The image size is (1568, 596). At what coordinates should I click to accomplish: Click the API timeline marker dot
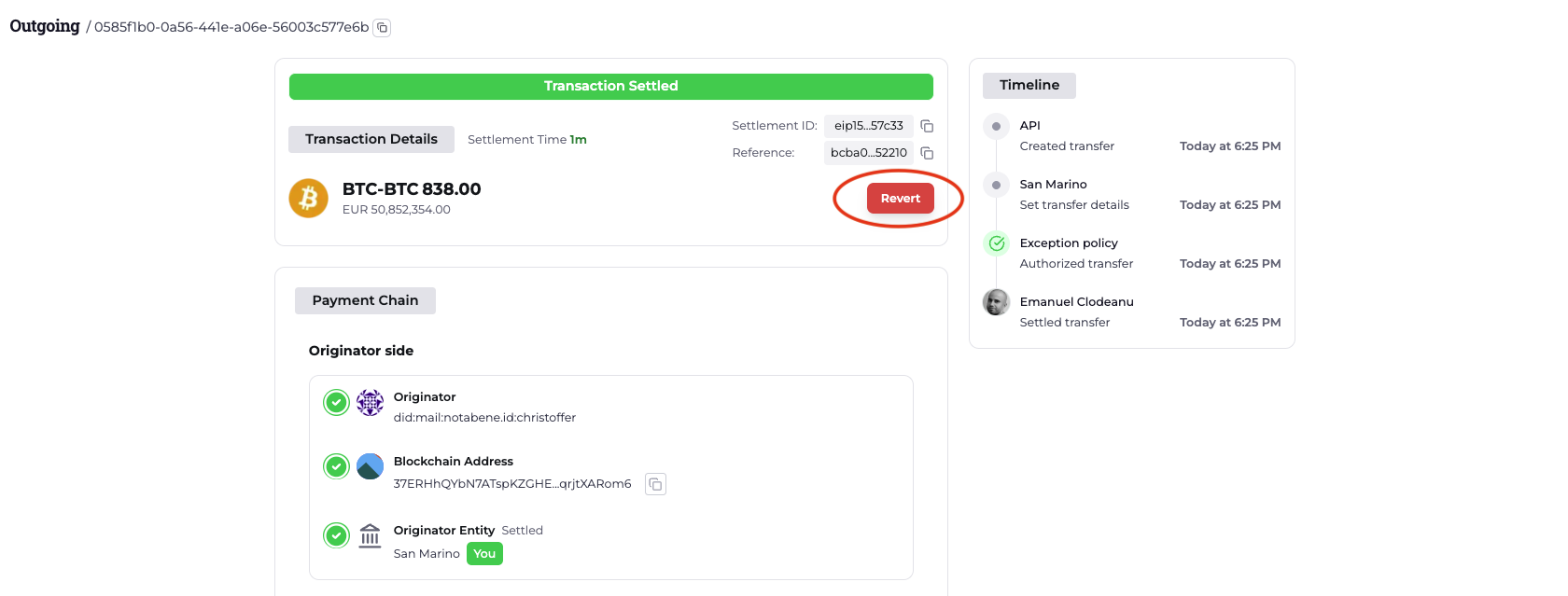tap(997, 126)
